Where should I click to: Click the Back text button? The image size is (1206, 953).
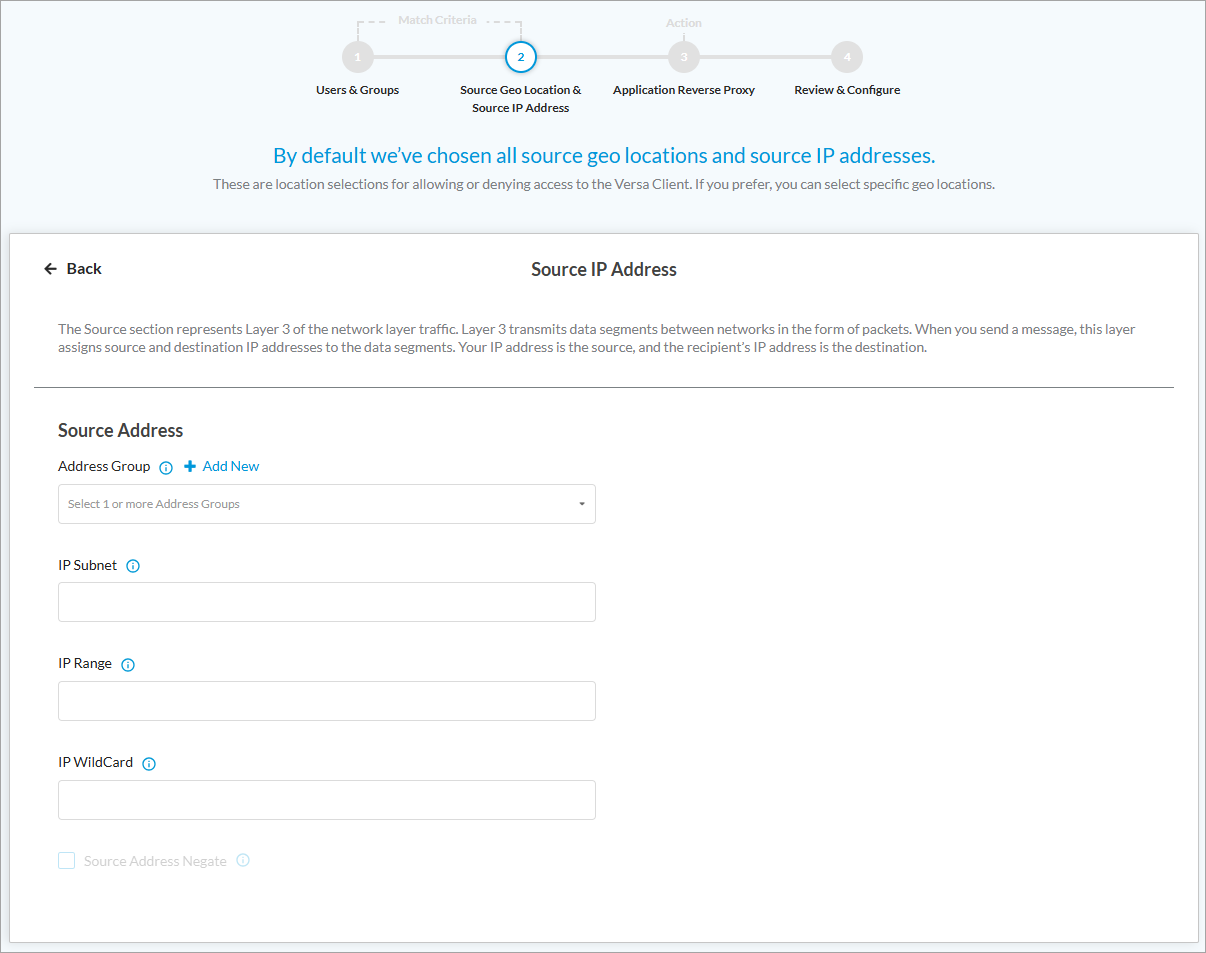(84, 269)
